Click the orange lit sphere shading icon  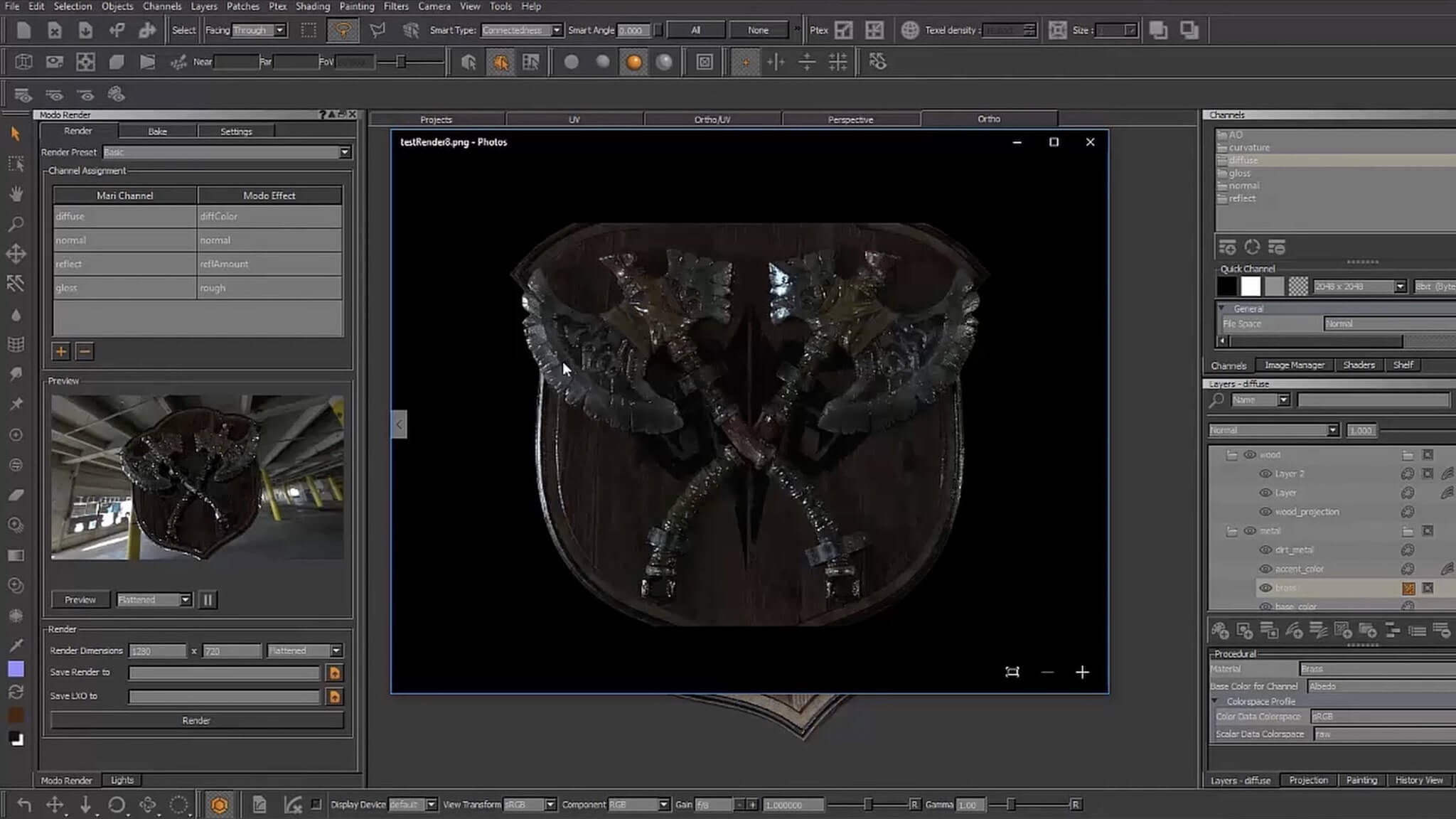633,63
